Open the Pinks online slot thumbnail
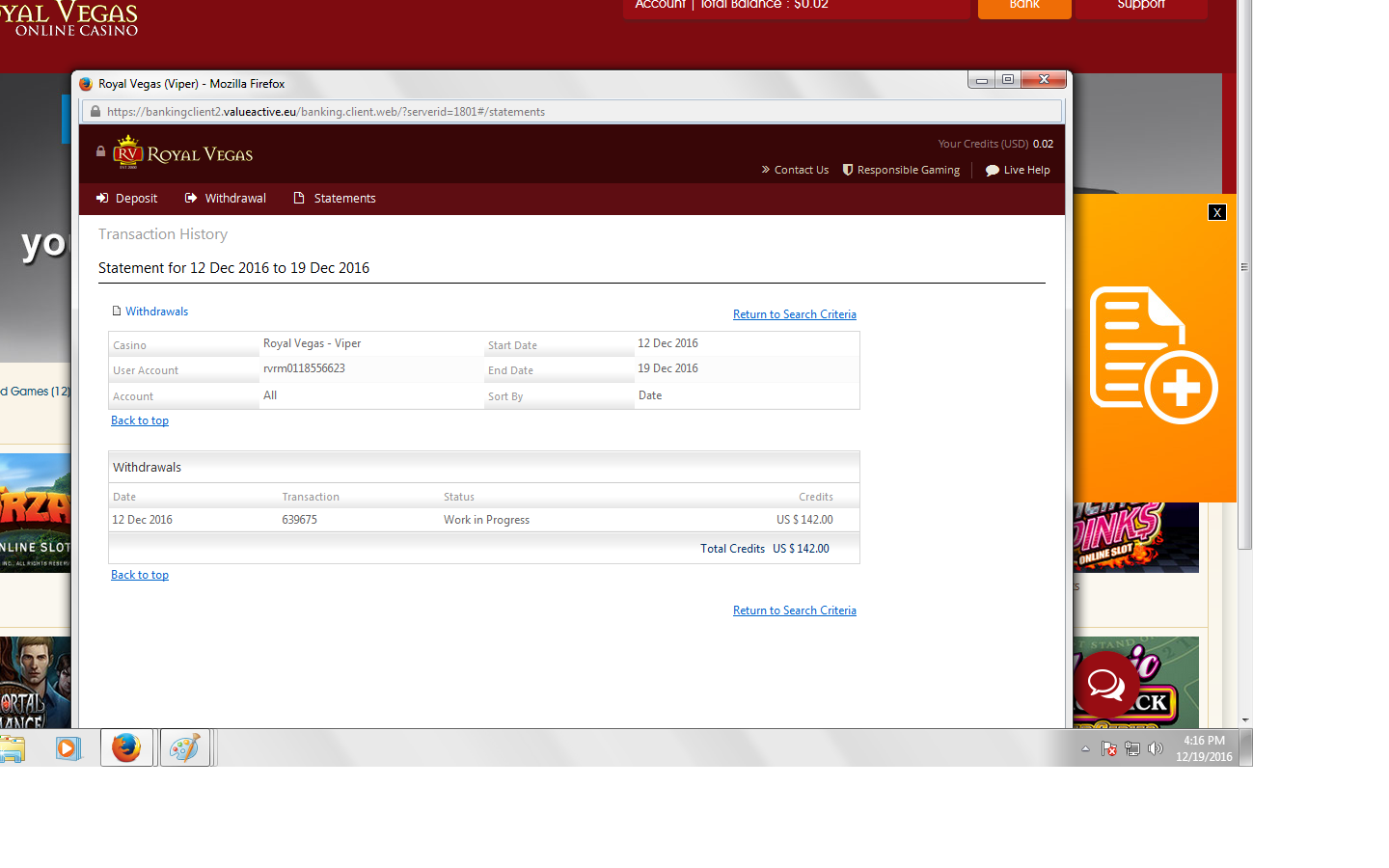The image size is (1389, 868). click(x=1136, y=537)
